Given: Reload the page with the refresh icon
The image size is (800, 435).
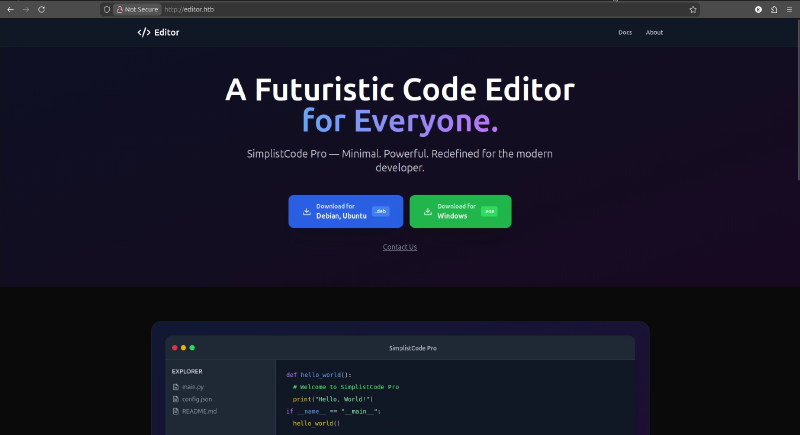Looking at the screenshot, I should pos(41,9).
